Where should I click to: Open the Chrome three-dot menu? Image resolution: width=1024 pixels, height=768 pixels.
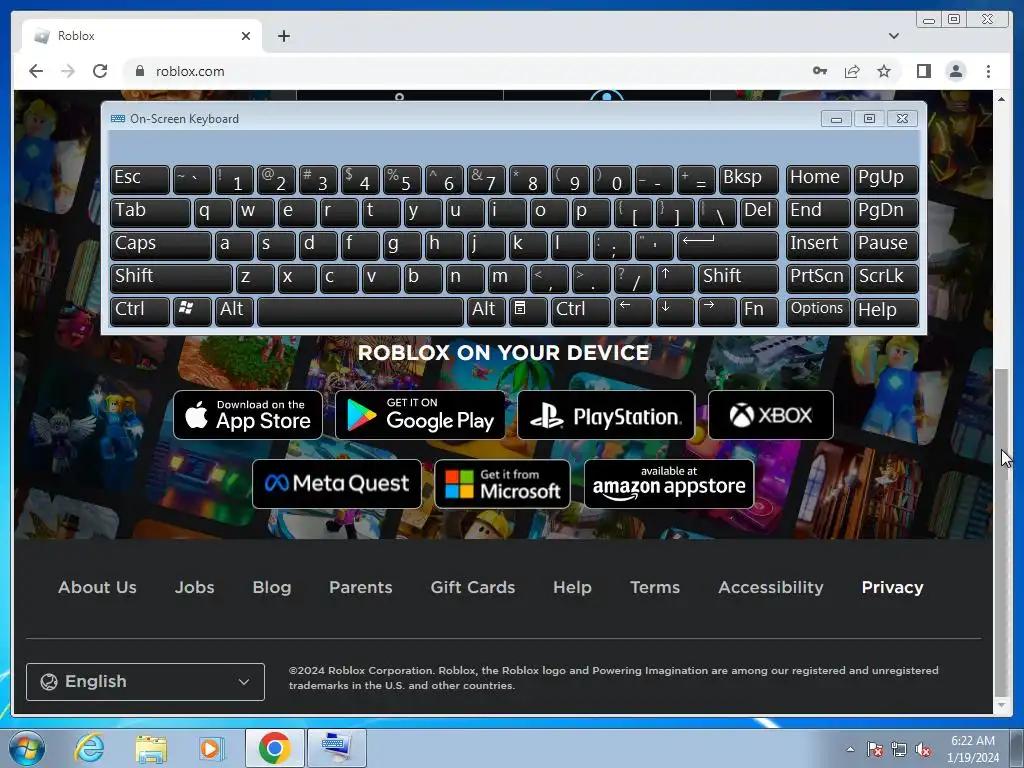click(988, 71)
